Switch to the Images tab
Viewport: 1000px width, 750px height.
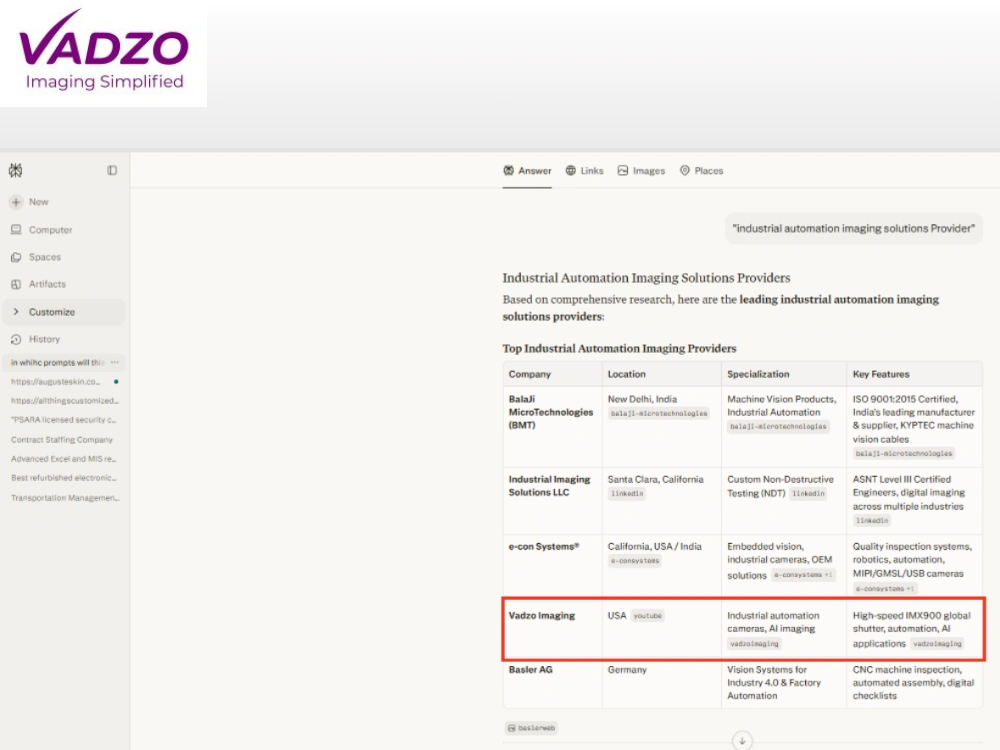[x=642, y=171]
